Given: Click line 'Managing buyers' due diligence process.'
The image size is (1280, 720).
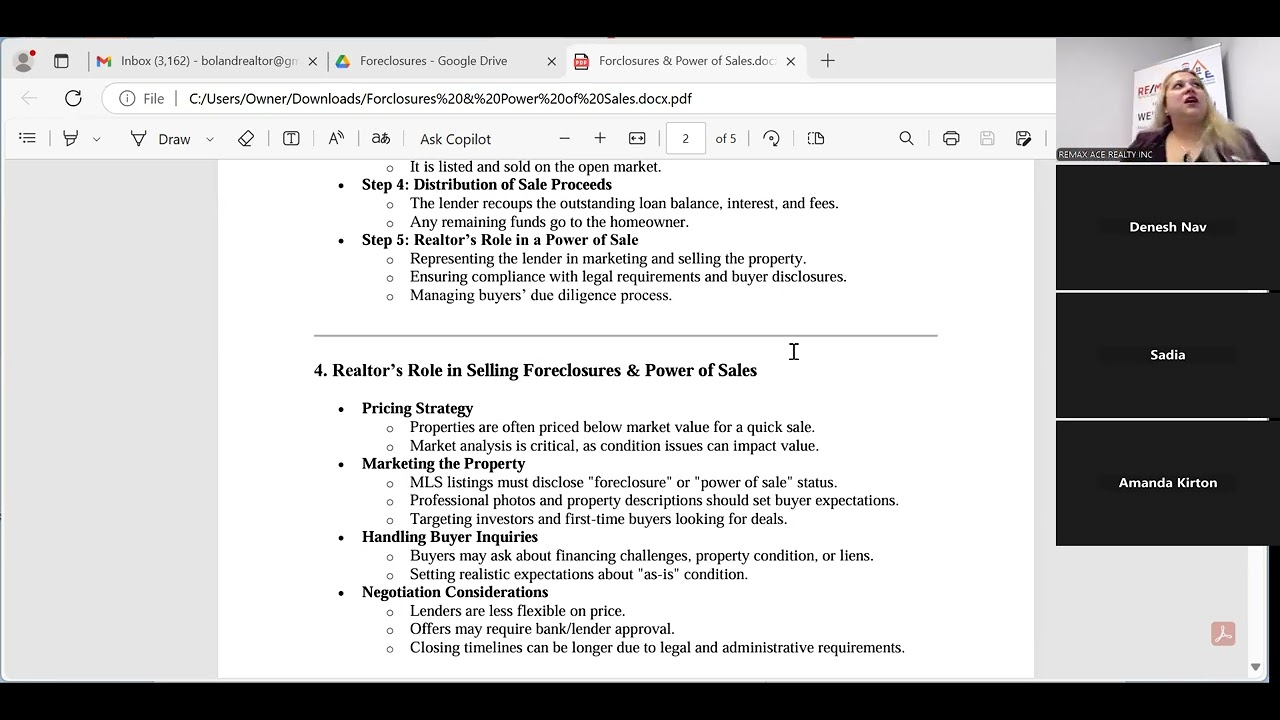Looking at the screenshot, I should tap(540, 295).
